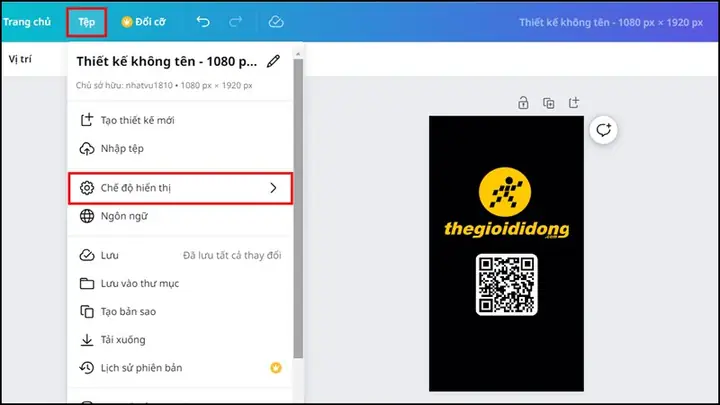Select the QR code on the canvas
Viewport: 720px width, 405px height.
click(506, 285)
